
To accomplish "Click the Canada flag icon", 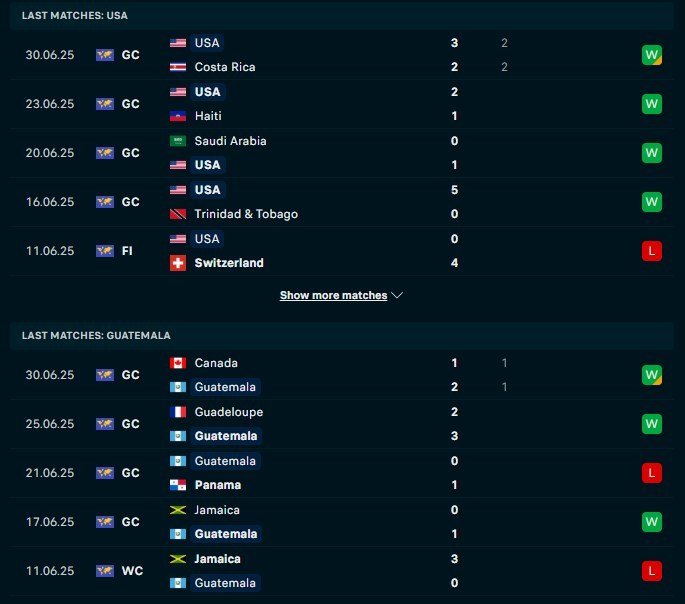I will pyautogui.click(x=178, y=363).
